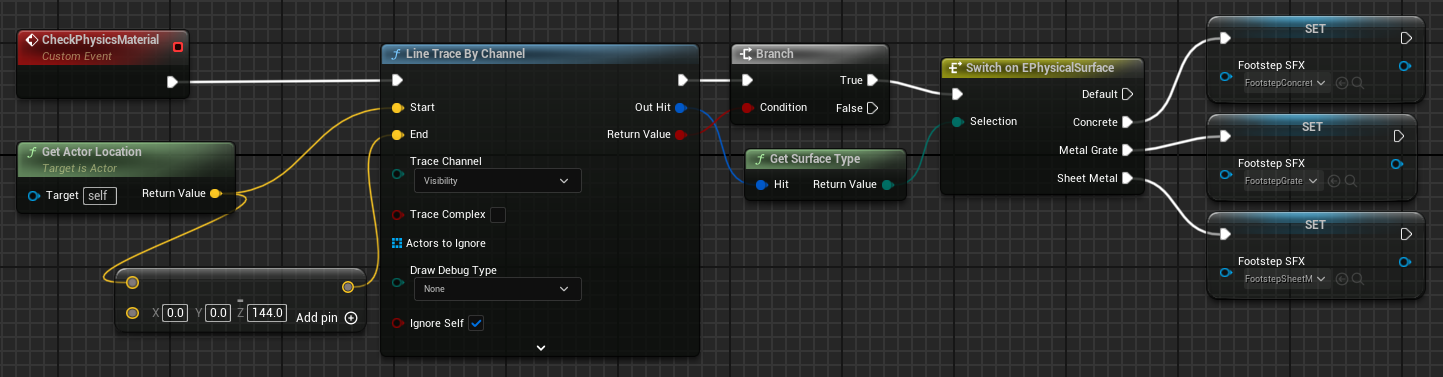Open the Trace Channel Visibility dropdown
Image resolution: width=1443 pixels, height=377 pixels.
(x=497, y=181)
